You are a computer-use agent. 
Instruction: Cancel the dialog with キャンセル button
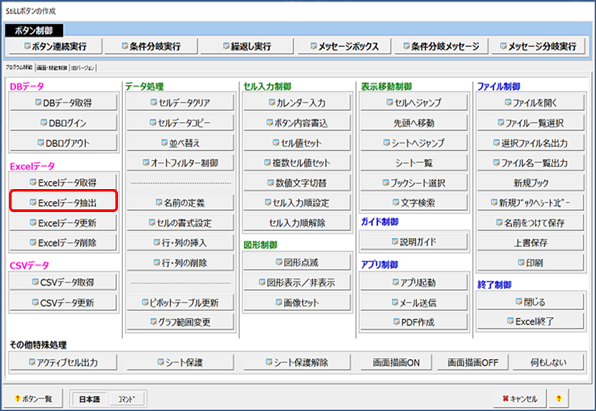point(520,398)
